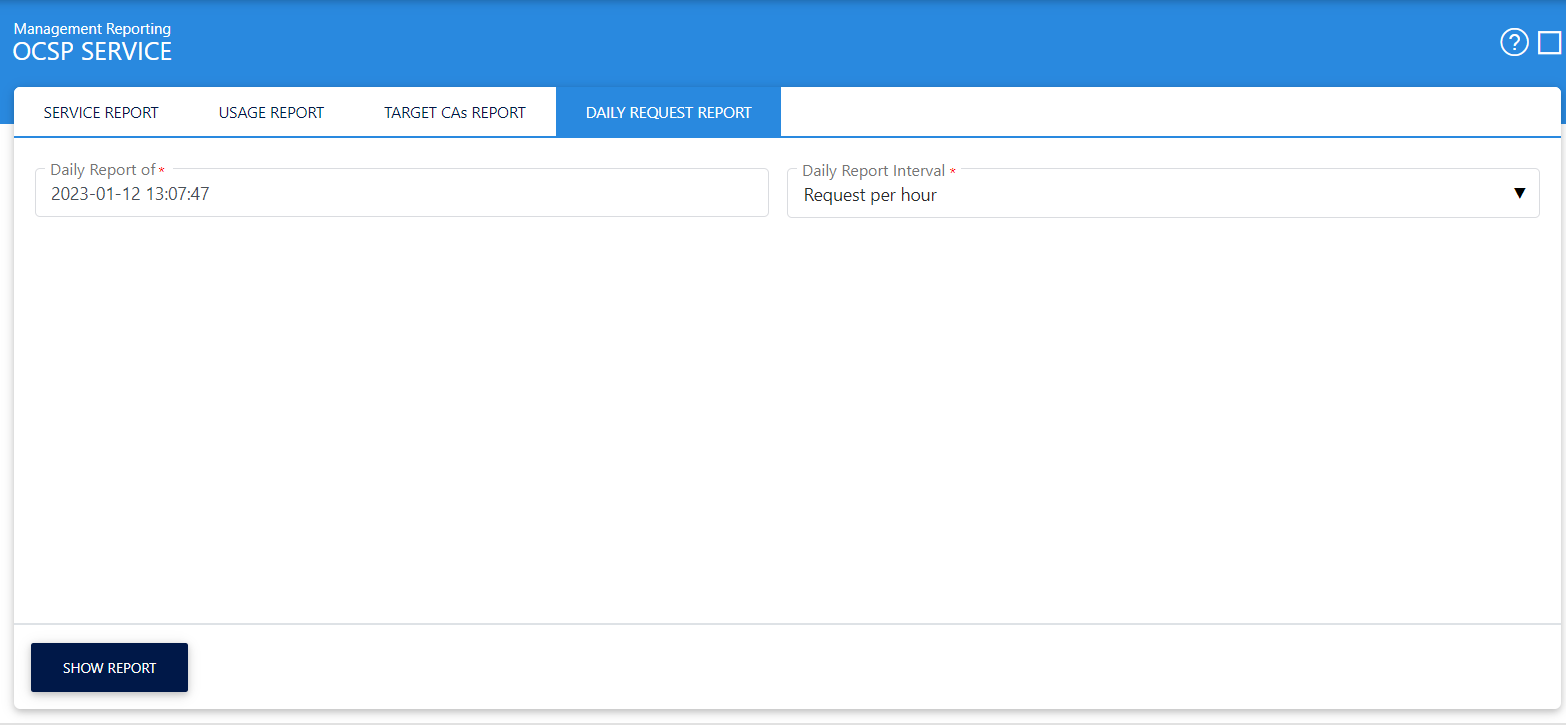Switch to the SERVICE REPORT tab
Screen dimensions: 1566x725
click(101, 113)
